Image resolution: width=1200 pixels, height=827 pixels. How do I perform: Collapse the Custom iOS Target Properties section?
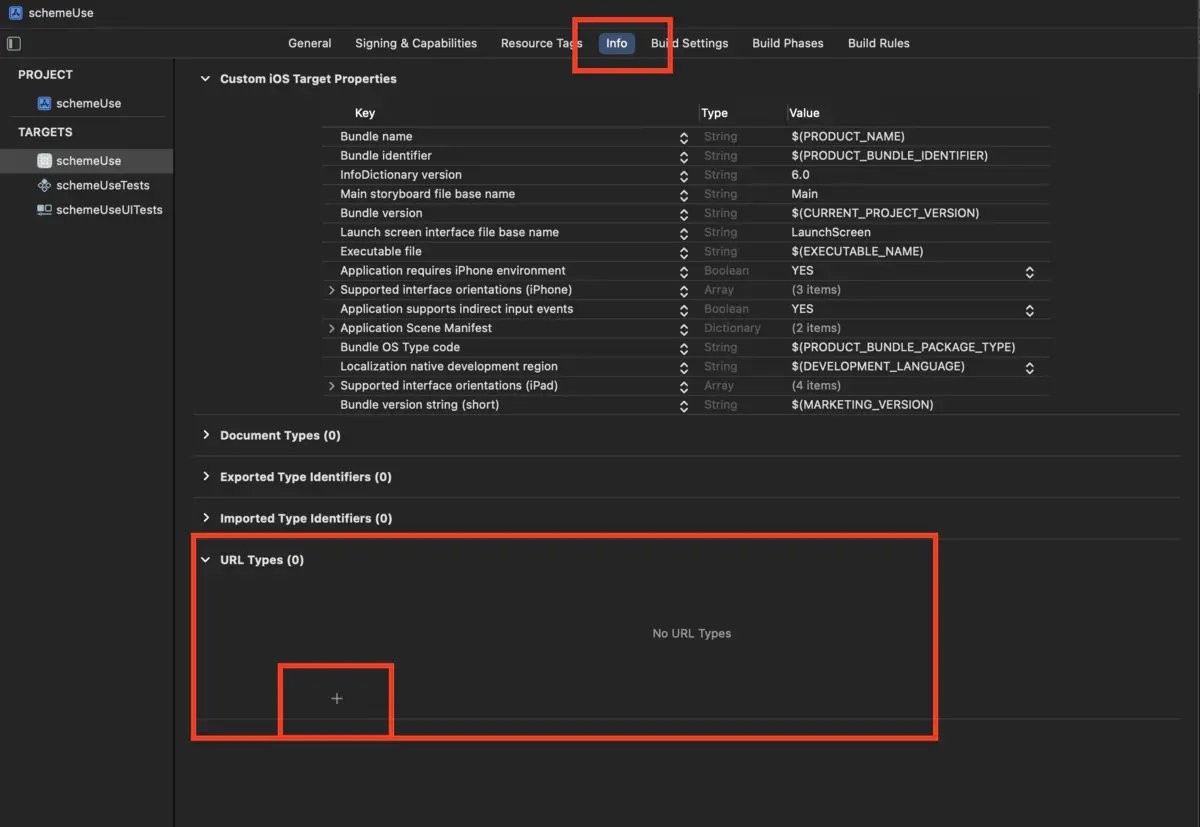[x=206, y=79]
